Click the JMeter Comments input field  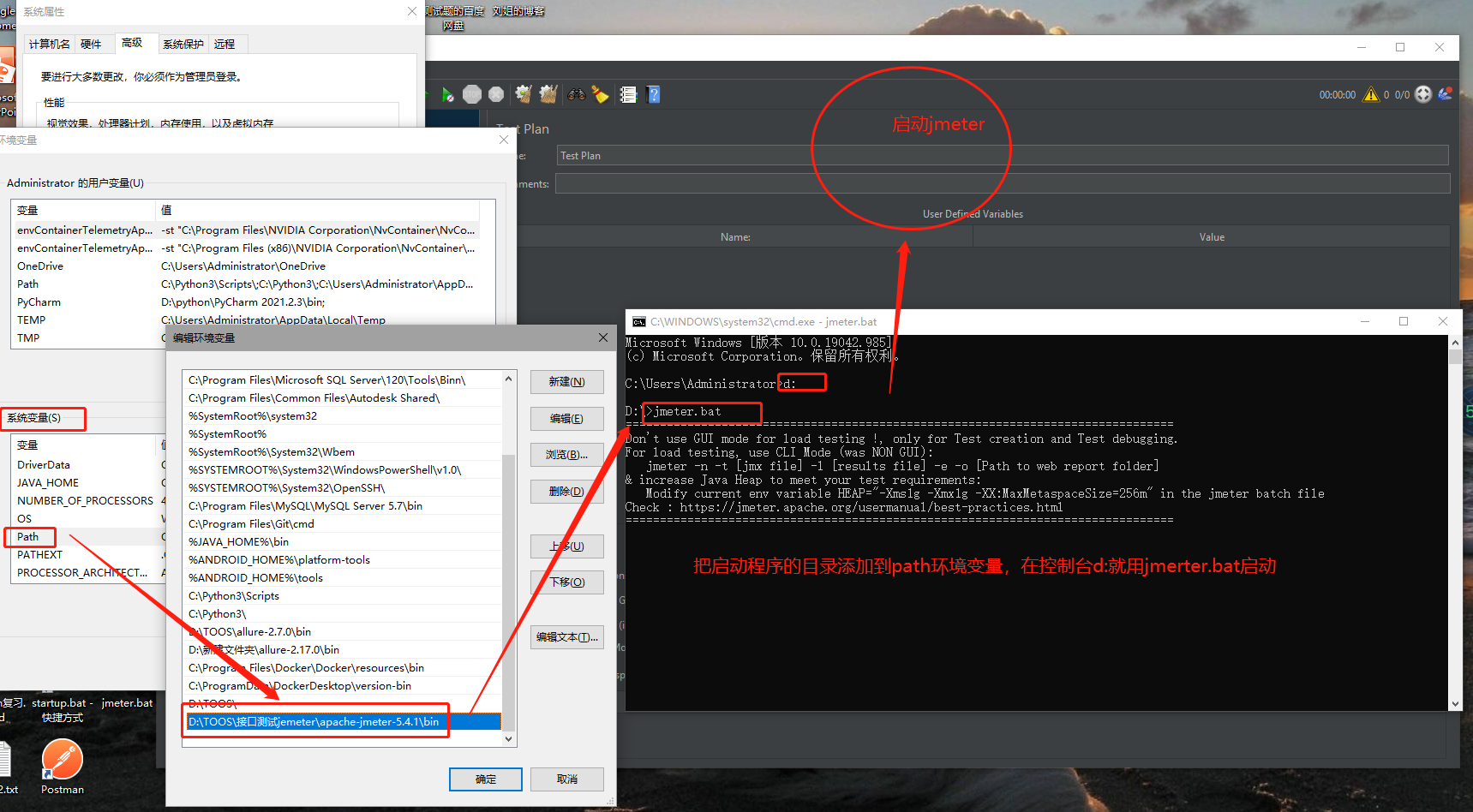coord(1003,183)
